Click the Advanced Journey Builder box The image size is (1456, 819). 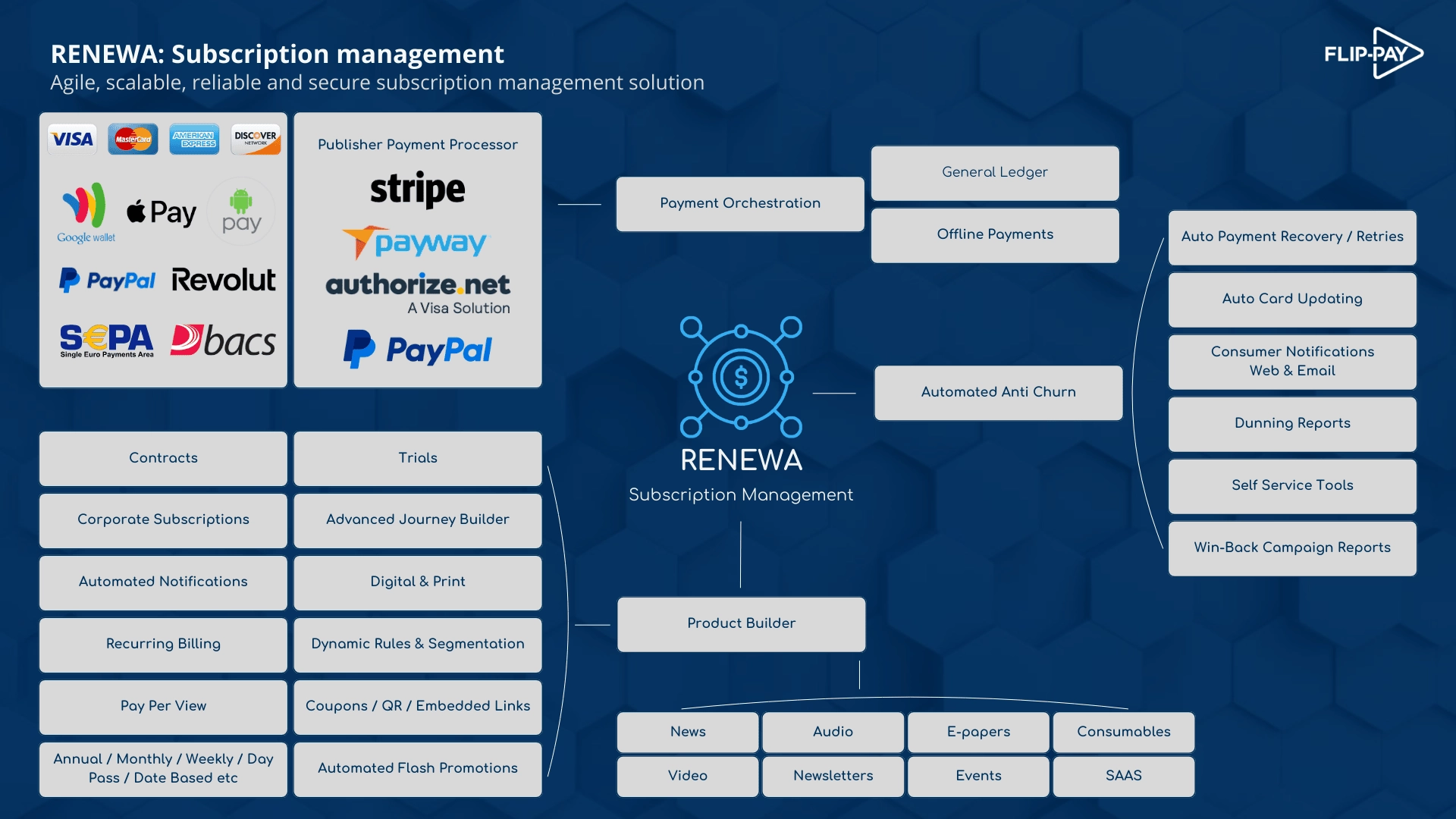(x=418, y=520)
